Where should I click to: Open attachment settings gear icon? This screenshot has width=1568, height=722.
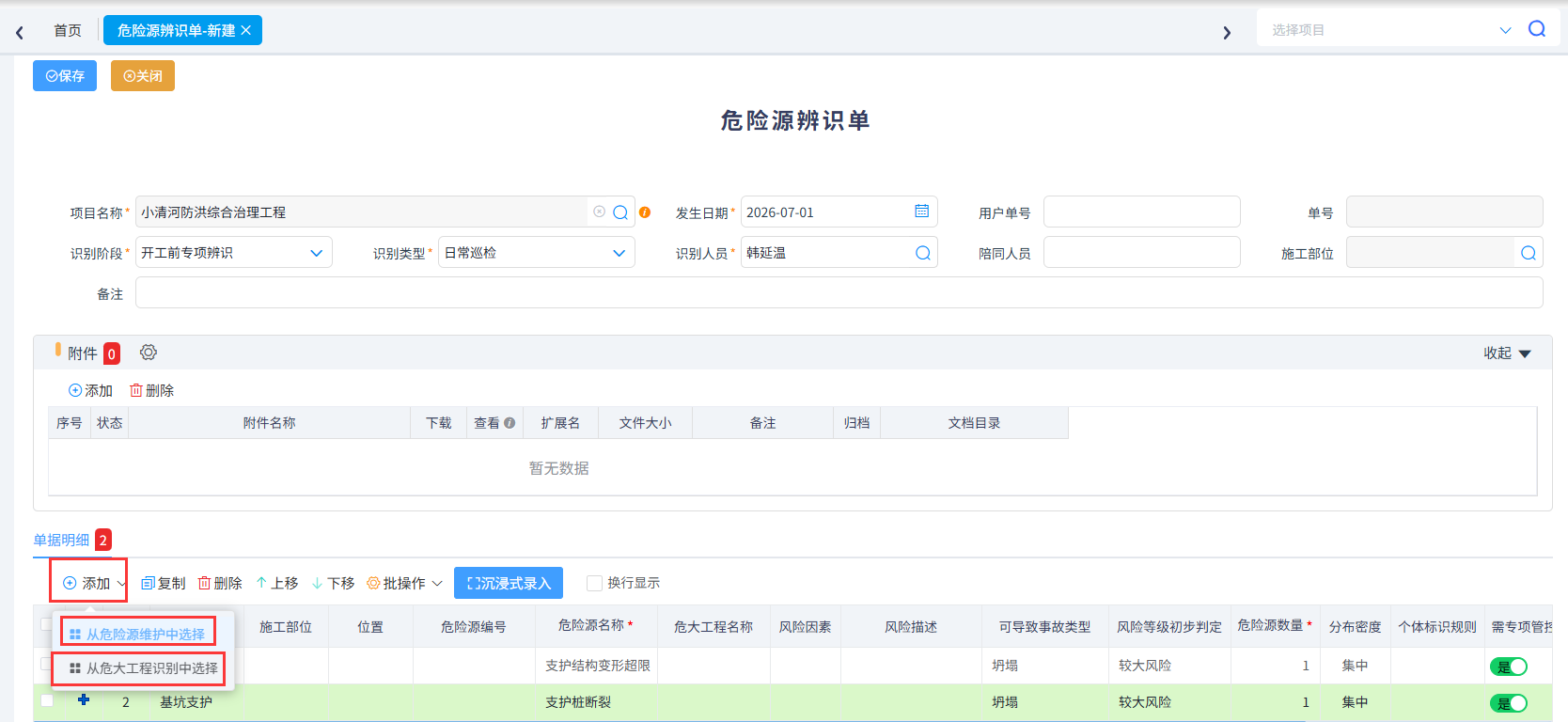[x=149, y=353]
